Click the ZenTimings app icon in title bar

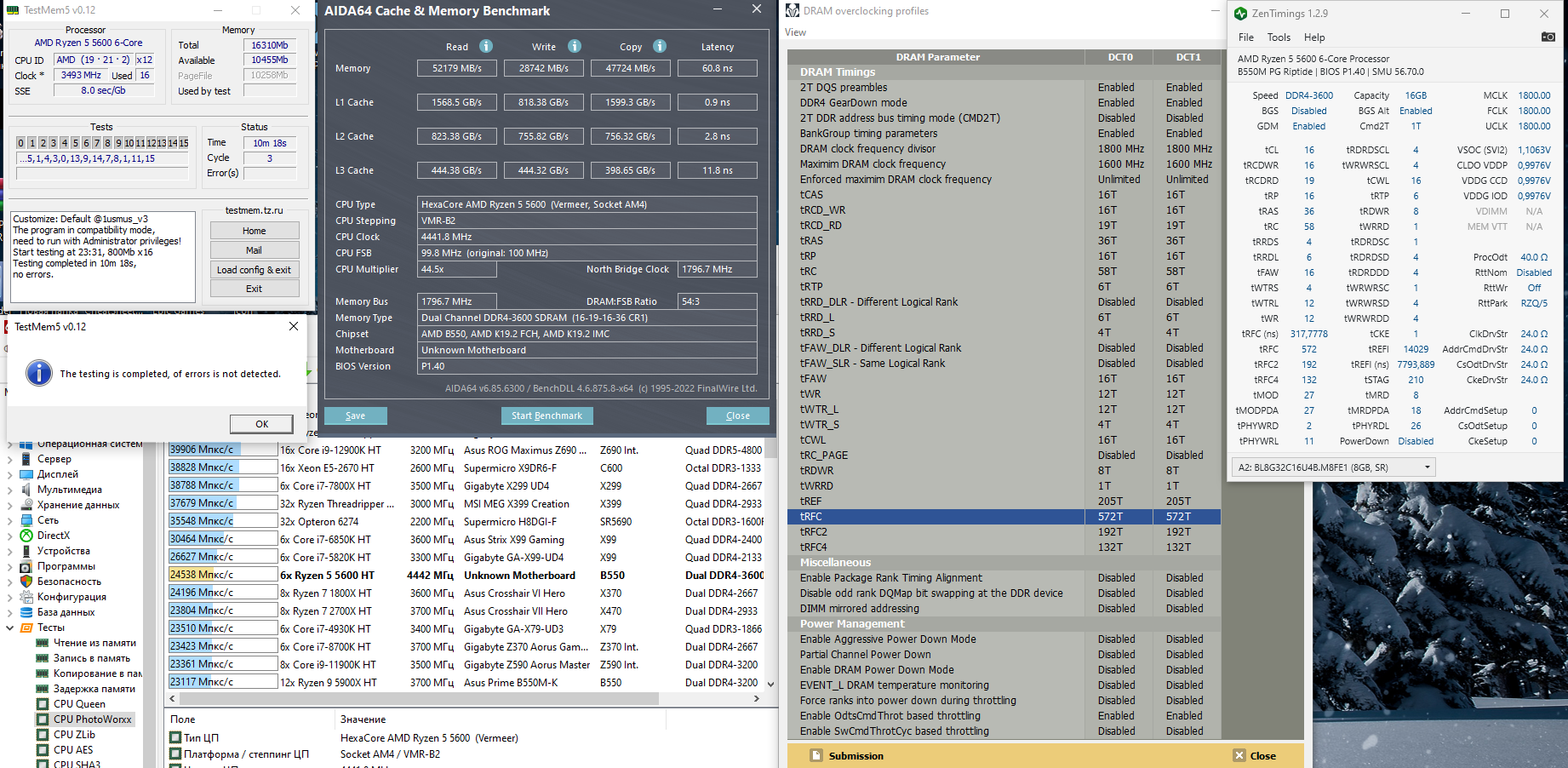(x=1241, y=14)
